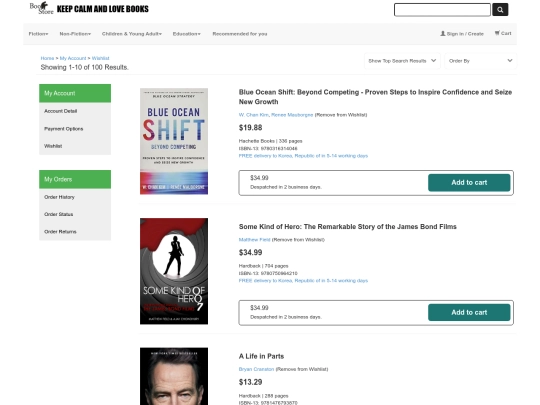This screenshot has height=405, width=540.
Task: Expand the Non-Fiction menu
Action: 75,34
